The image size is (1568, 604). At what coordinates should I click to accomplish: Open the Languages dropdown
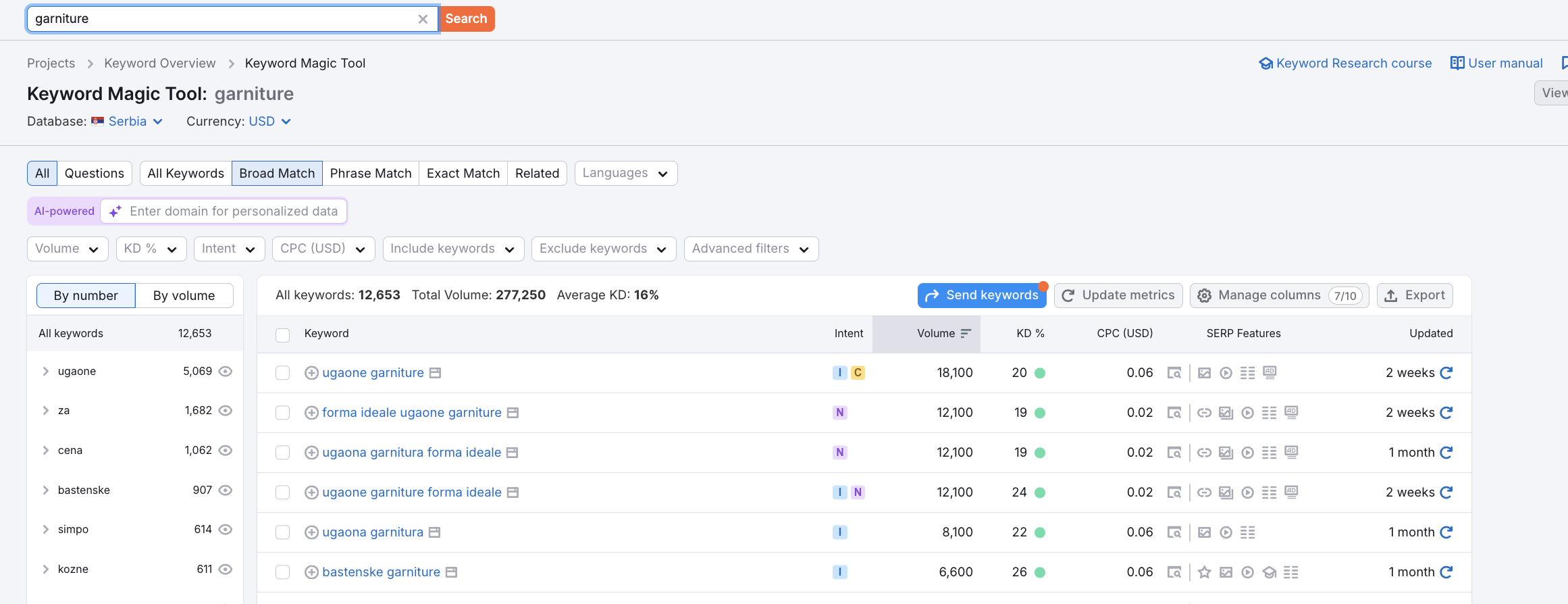click(626, 173)
